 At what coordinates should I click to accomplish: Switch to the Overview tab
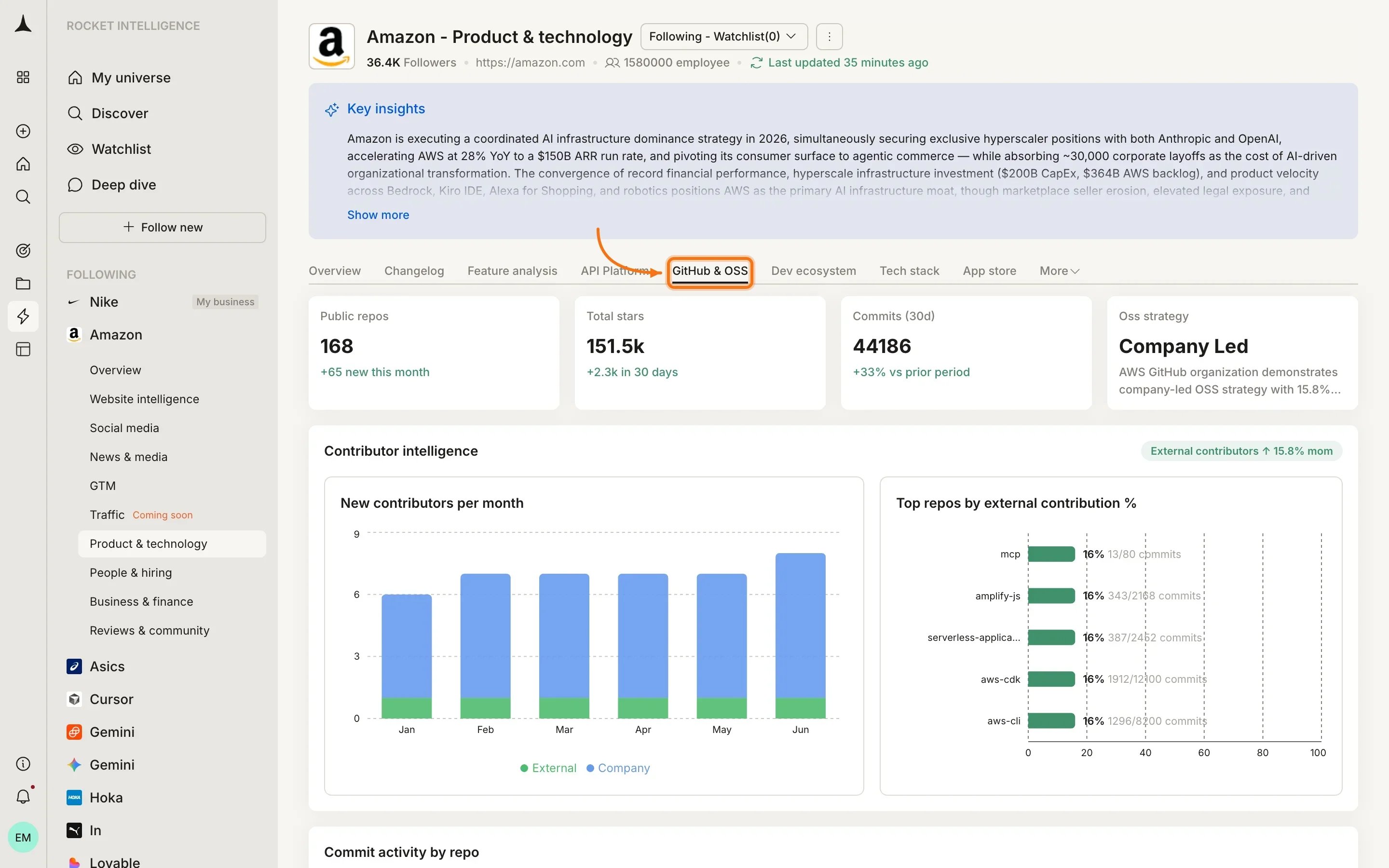click(x=335, y=271)
